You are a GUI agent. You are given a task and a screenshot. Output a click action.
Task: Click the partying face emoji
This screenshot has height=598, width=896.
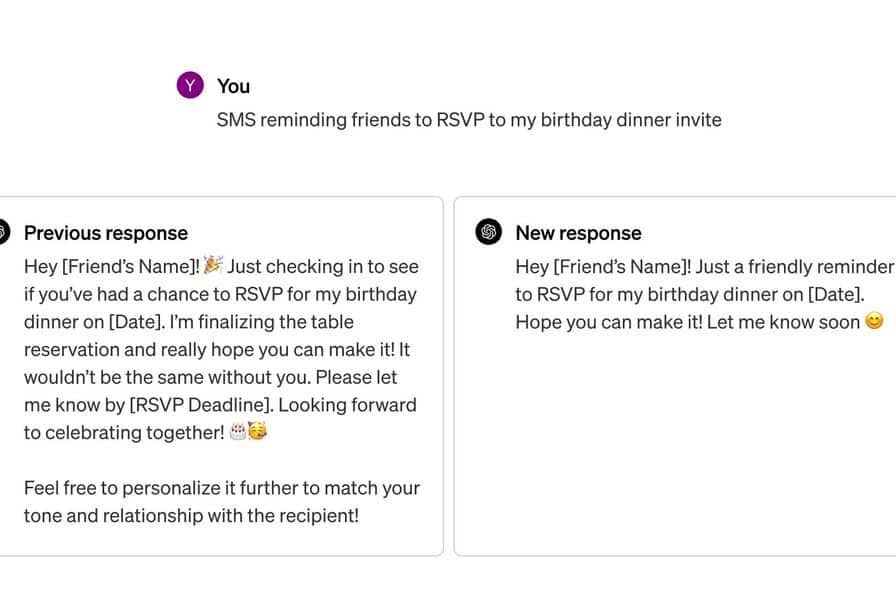tap(257, 431)
